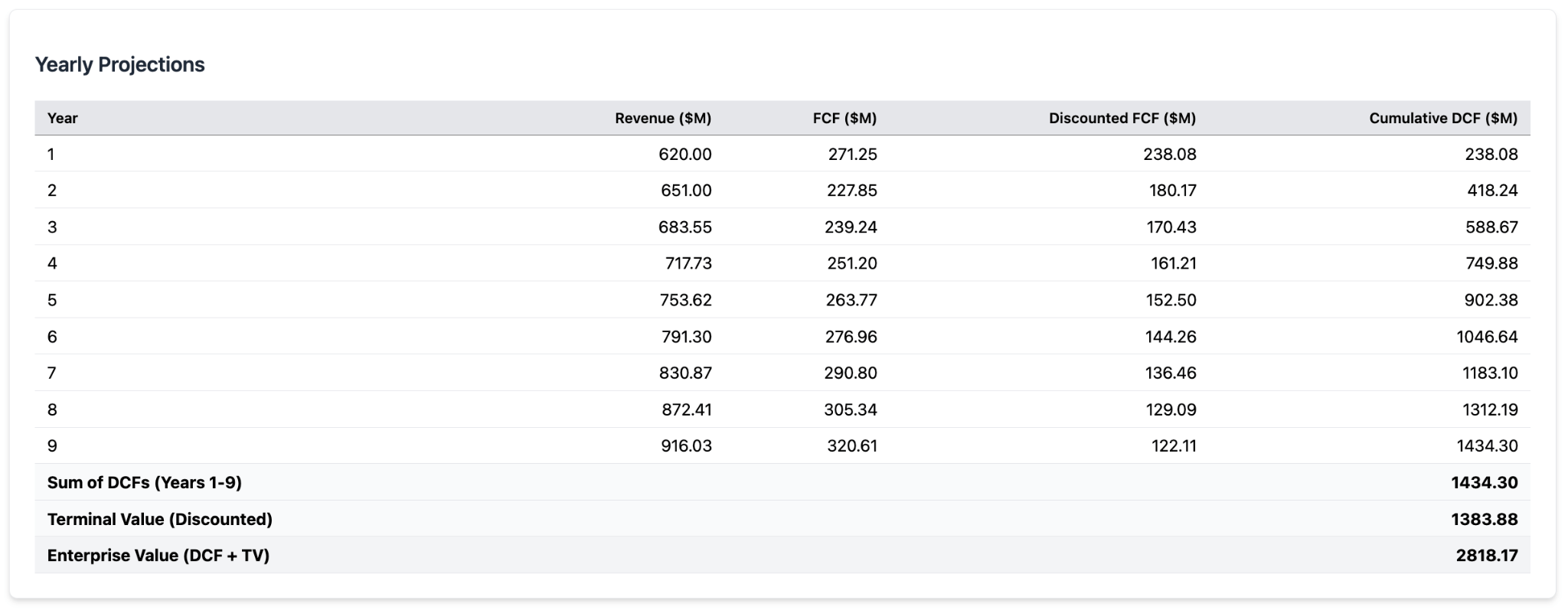This screenshot has height=610, width=1568.
Task: Click the Discounted FCF ($M) header
Action: click(x=1122, y=118)
